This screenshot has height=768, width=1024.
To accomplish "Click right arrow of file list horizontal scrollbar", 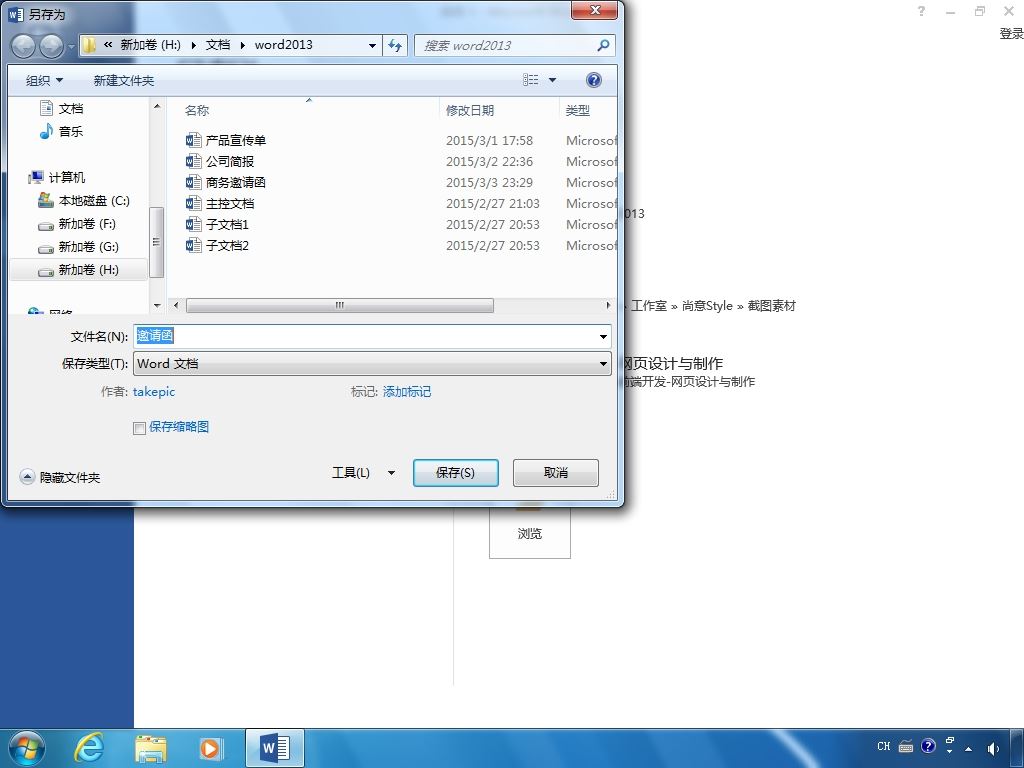I will coord(608,305).
